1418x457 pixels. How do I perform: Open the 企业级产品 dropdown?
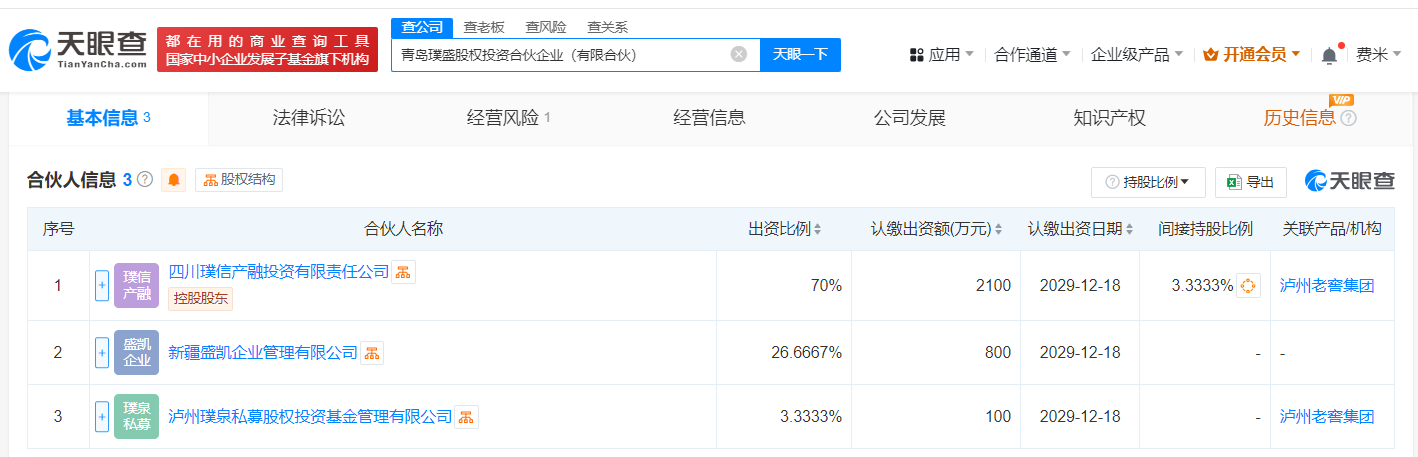click(1137, 55)
